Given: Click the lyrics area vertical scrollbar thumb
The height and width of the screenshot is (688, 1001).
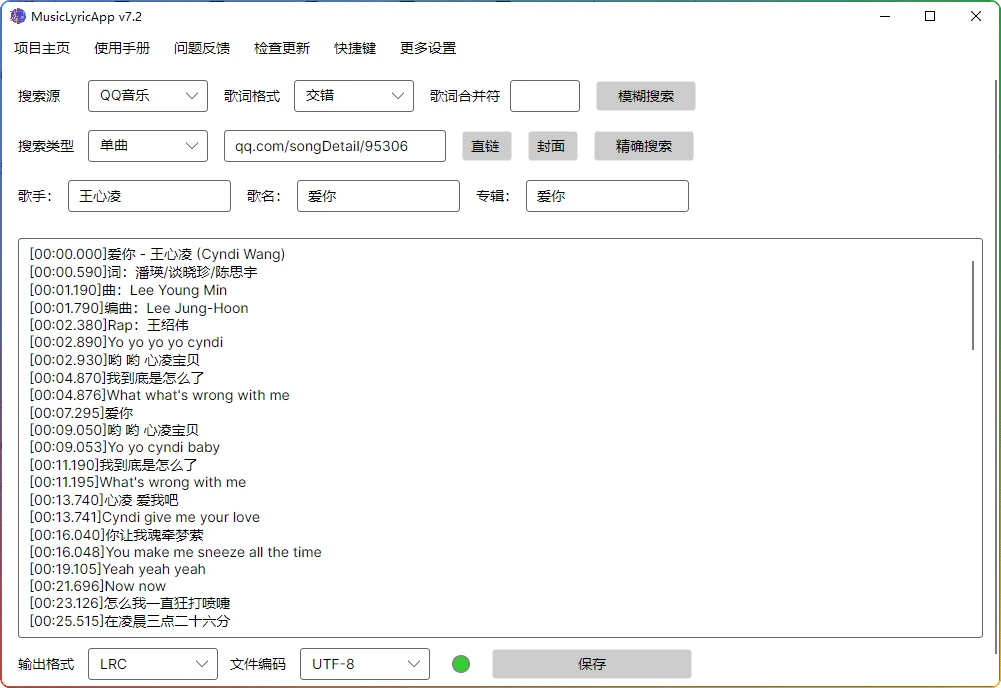Looking at the screenshot, I should pos(973,305).
